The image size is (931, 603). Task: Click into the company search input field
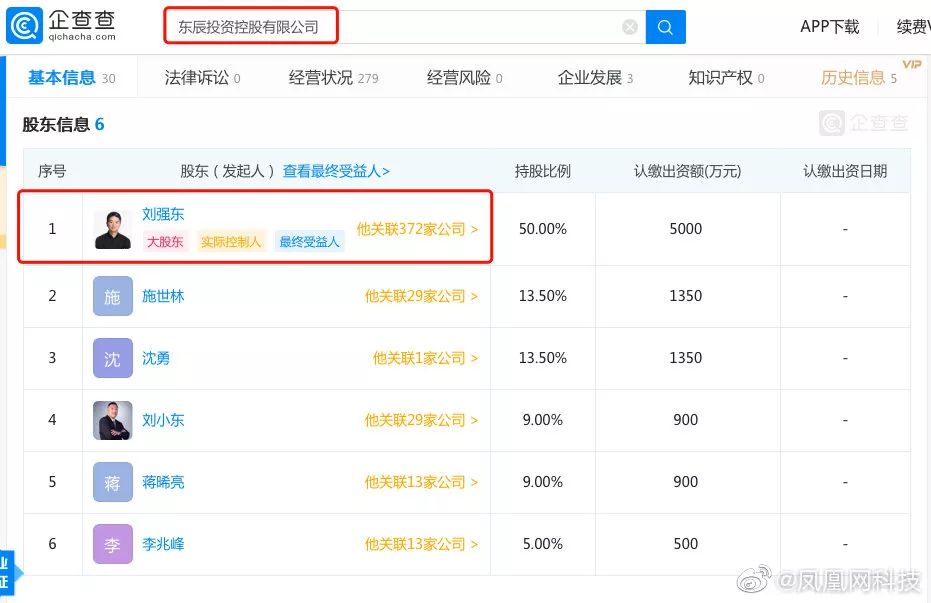[x=404, y=27]
